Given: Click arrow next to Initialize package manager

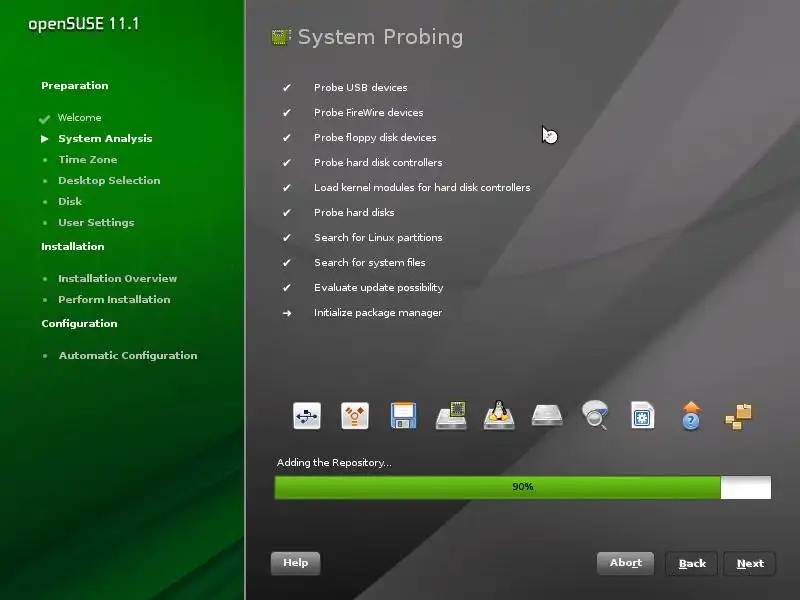Looking at the screenshot, I should click(287, 313).
